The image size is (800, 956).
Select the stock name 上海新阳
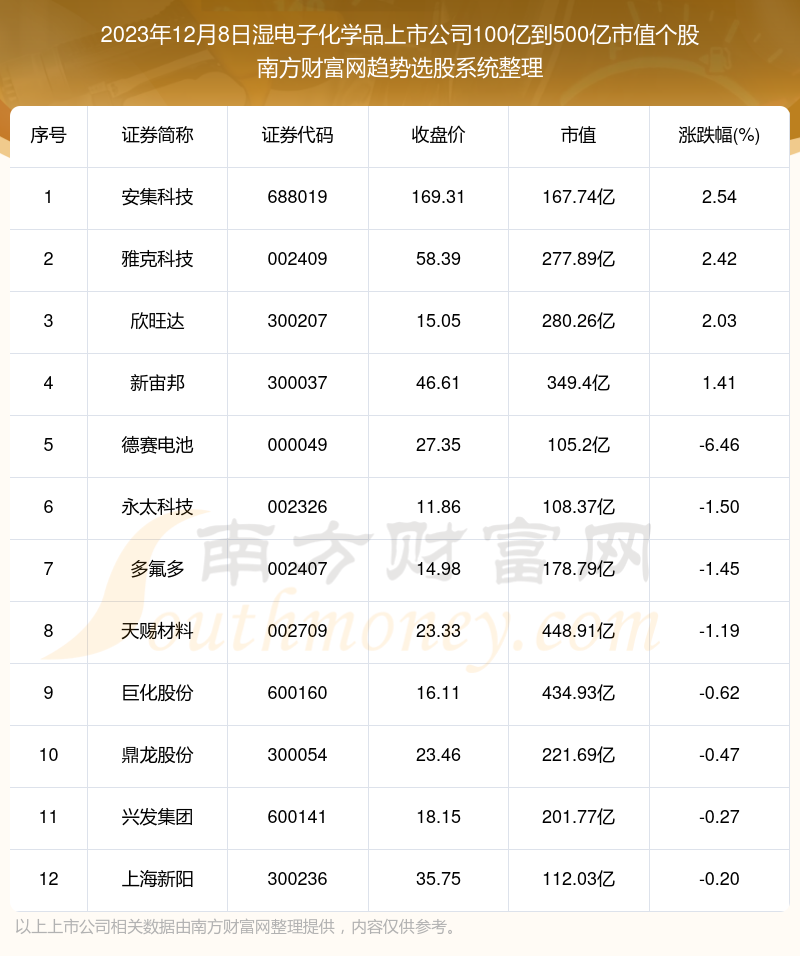pyautogui.click(x=157, y=879)
